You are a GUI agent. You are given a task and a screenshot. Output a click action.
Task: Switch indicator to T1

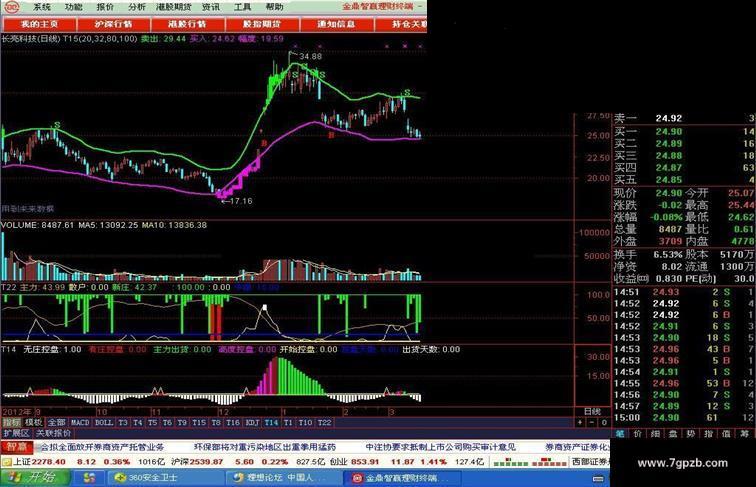tap(288, 422)
